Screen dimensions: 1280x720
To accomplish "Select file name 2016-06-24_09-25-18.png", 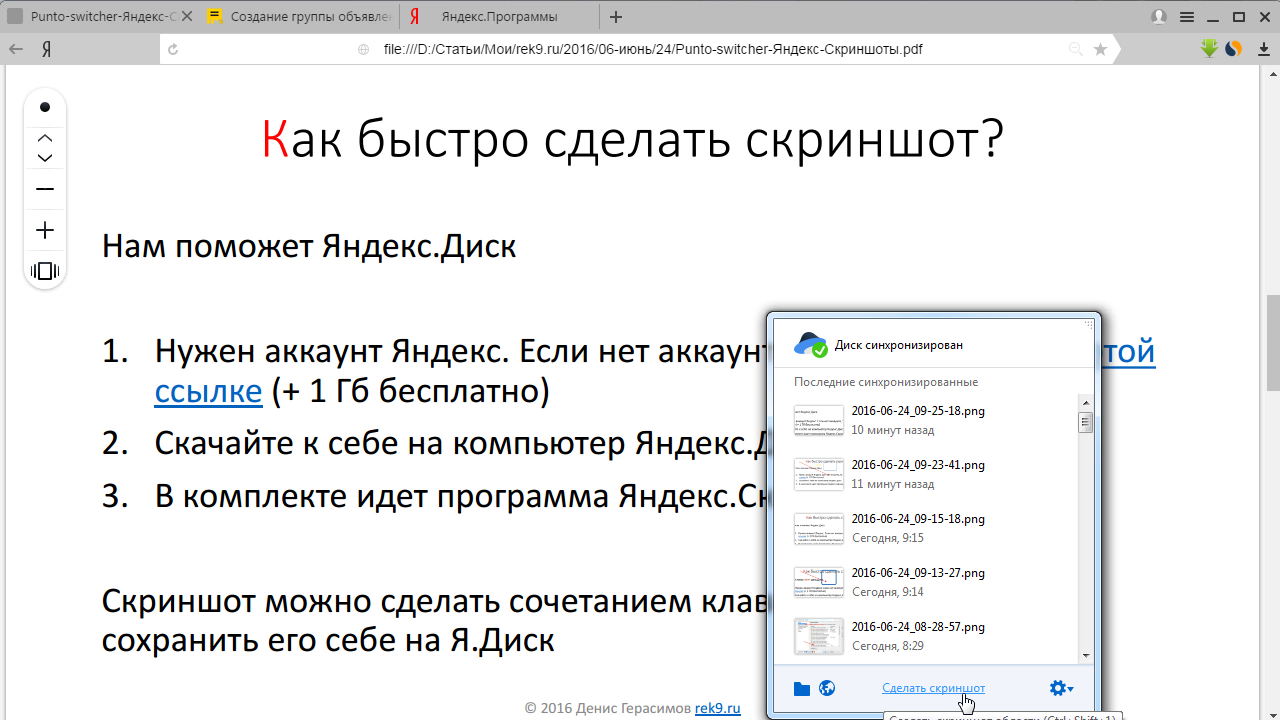I will tap(918, 411).
